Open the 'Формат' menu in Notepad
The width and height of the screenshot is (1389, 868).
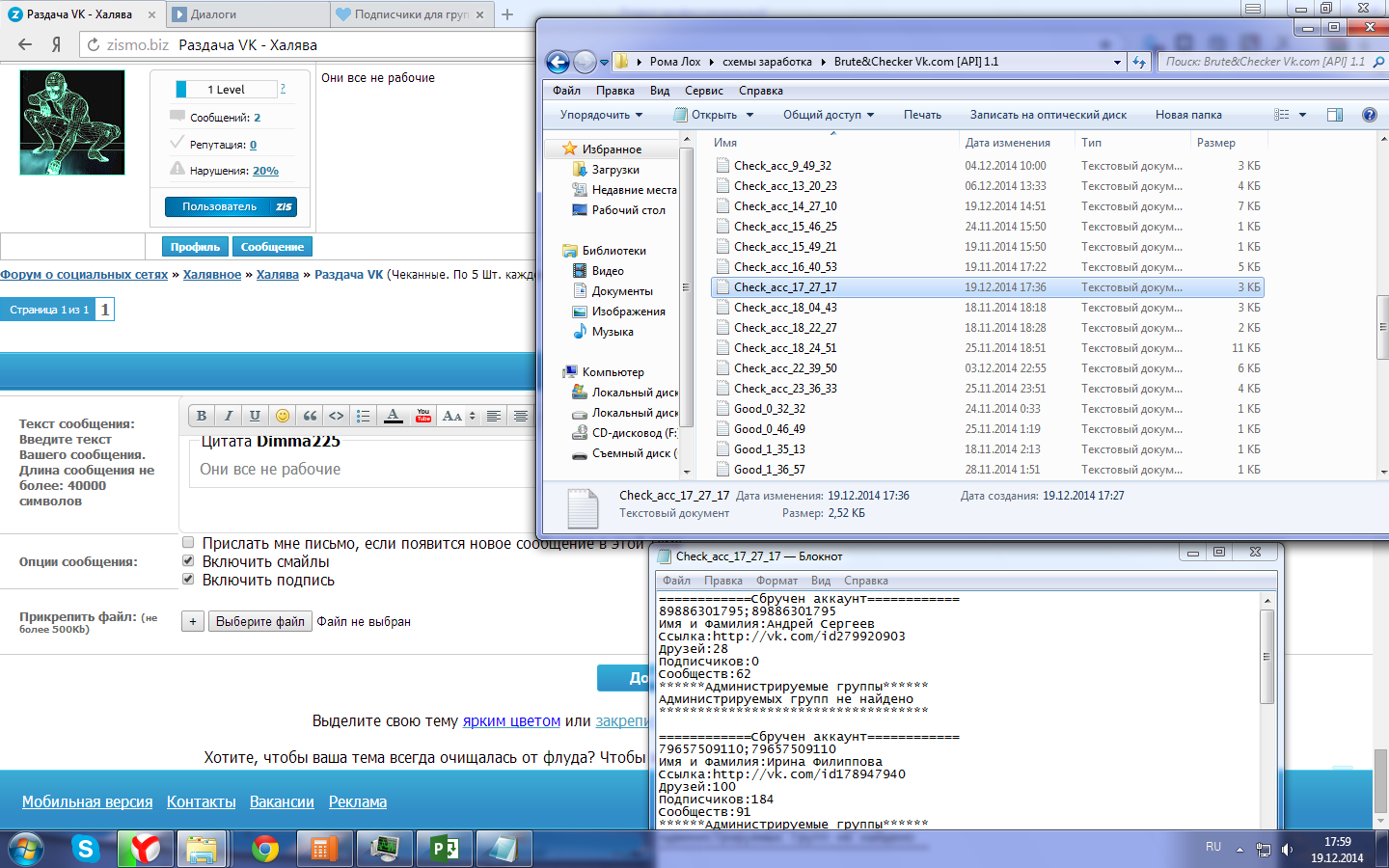(x=776, y=581)
